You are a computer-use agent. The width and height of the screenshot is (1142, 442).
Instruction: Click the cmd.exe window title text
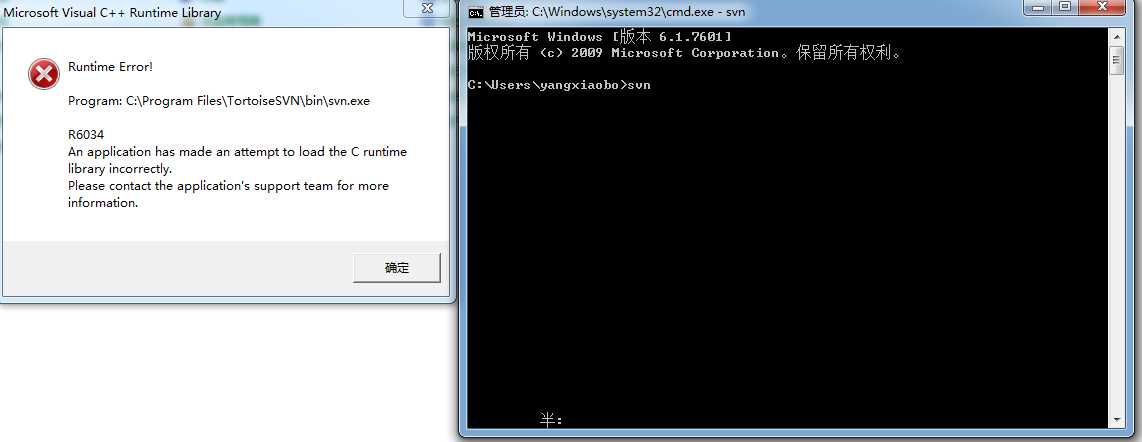click(618, 12)
